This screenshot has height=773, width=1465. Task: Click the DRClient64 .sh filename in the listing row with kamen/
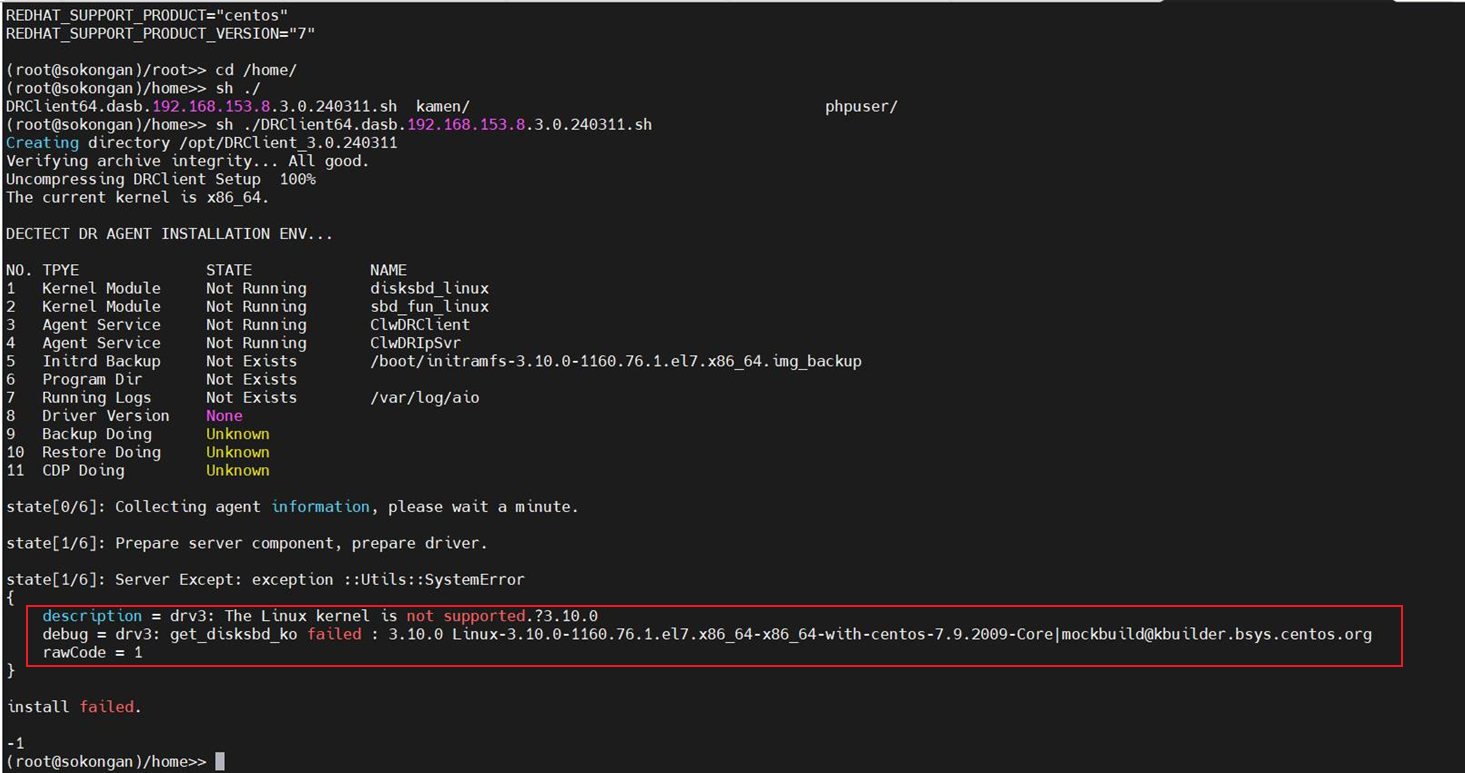202,106
